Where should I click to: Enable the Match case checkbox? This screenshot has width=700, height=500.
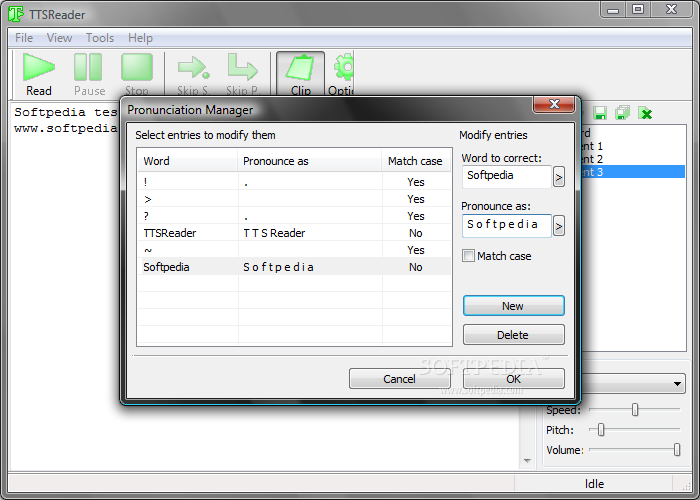[x=468, y=256]
